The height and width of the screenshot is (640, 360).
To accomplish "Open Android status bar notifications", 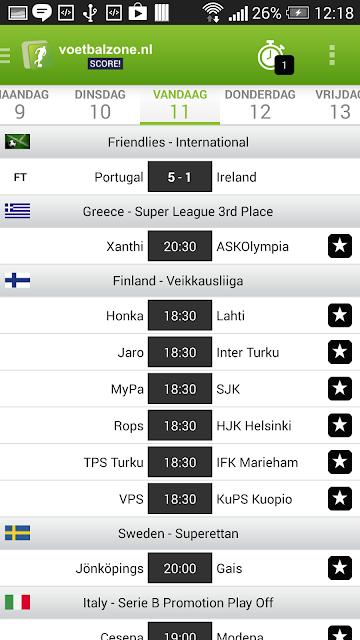I will click(180, 12).
